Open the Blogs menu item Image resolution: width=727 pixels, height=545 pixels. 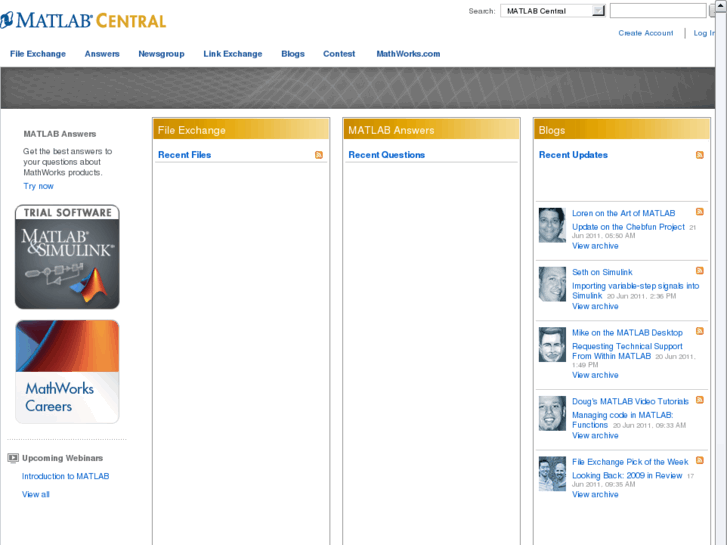point(293,54)
